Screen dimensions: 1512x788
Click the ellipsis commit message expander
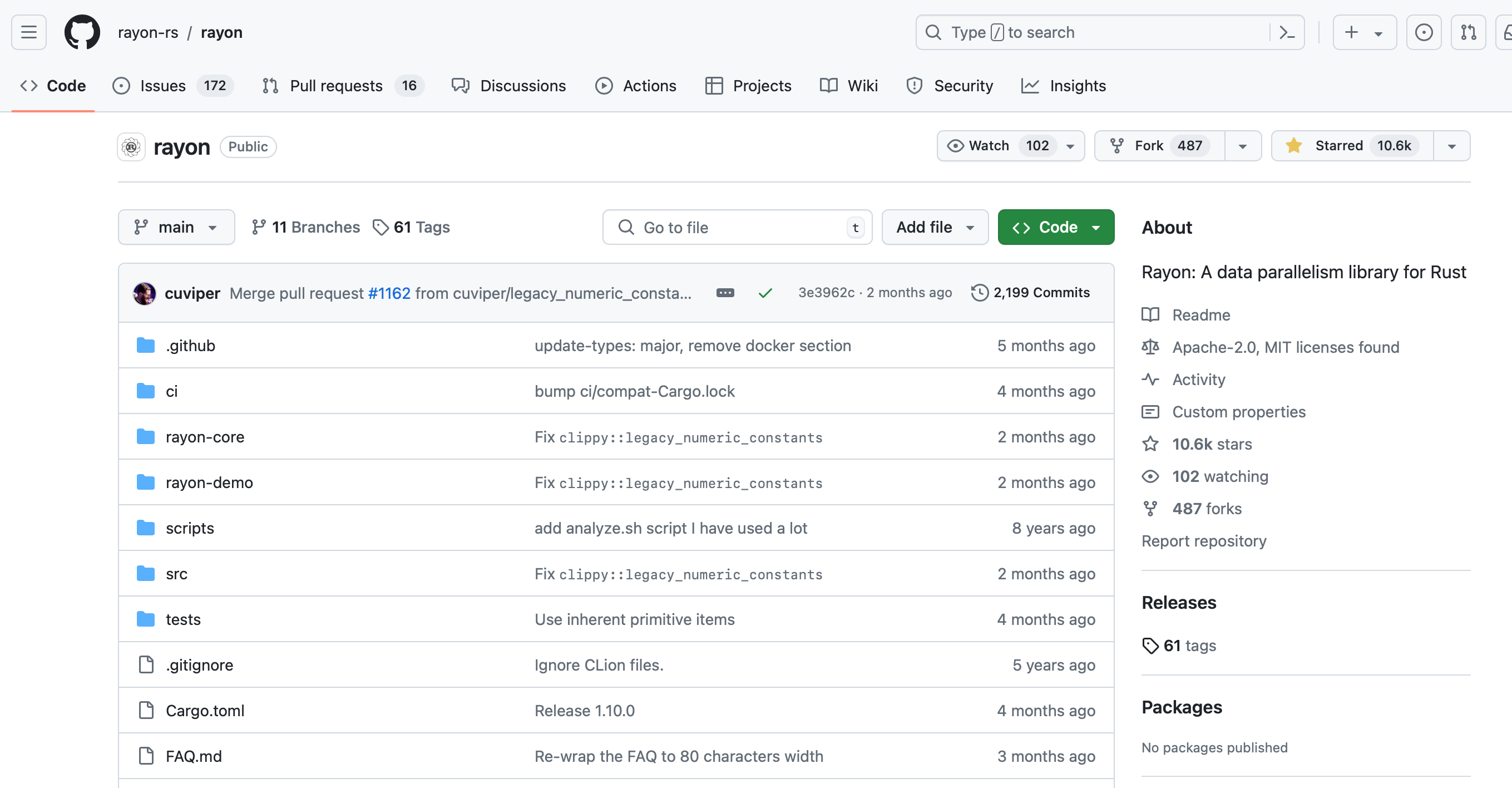725,293
